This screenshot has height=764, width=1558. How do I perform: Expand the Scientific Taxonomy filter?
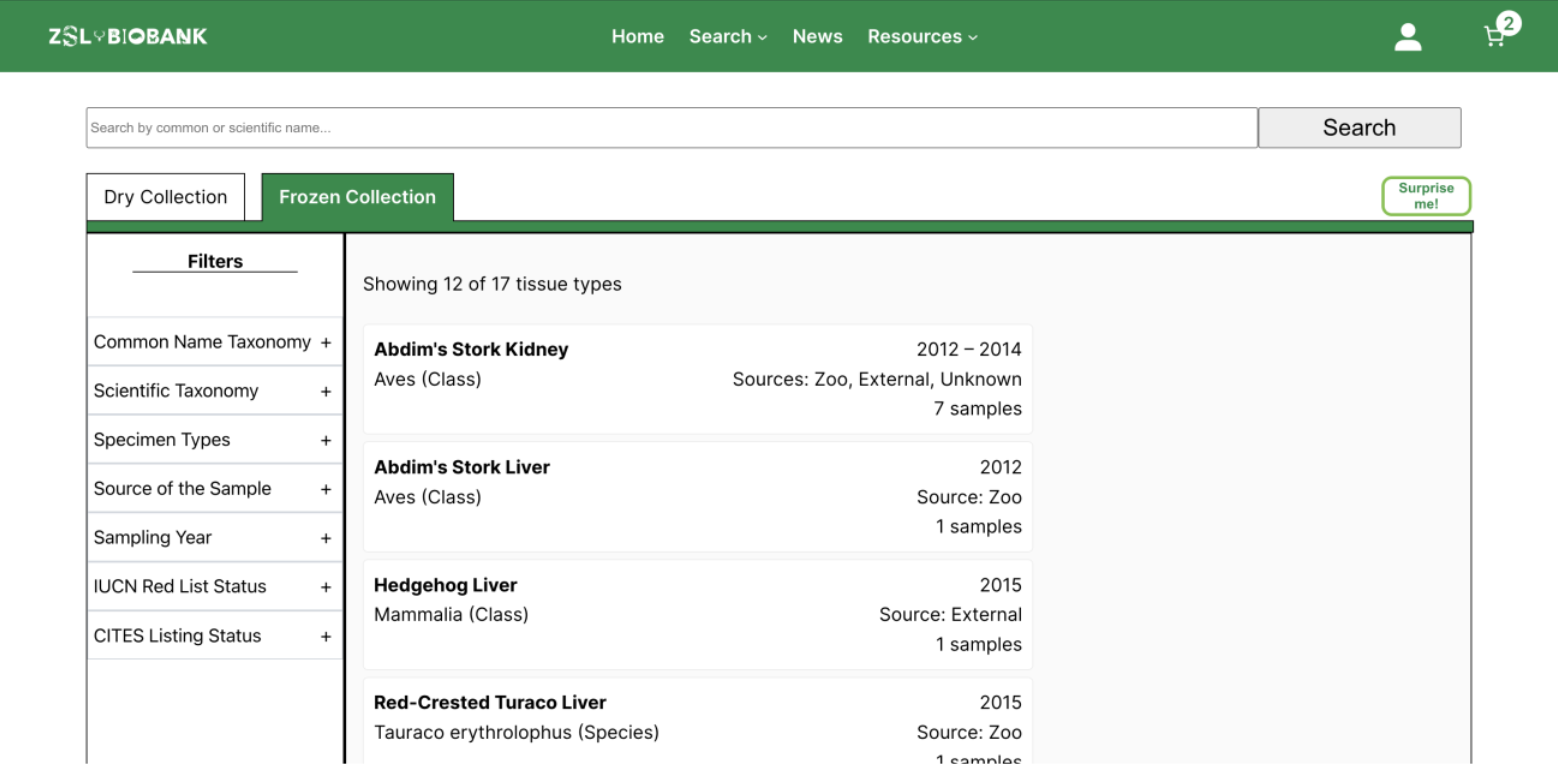[215, 391]
